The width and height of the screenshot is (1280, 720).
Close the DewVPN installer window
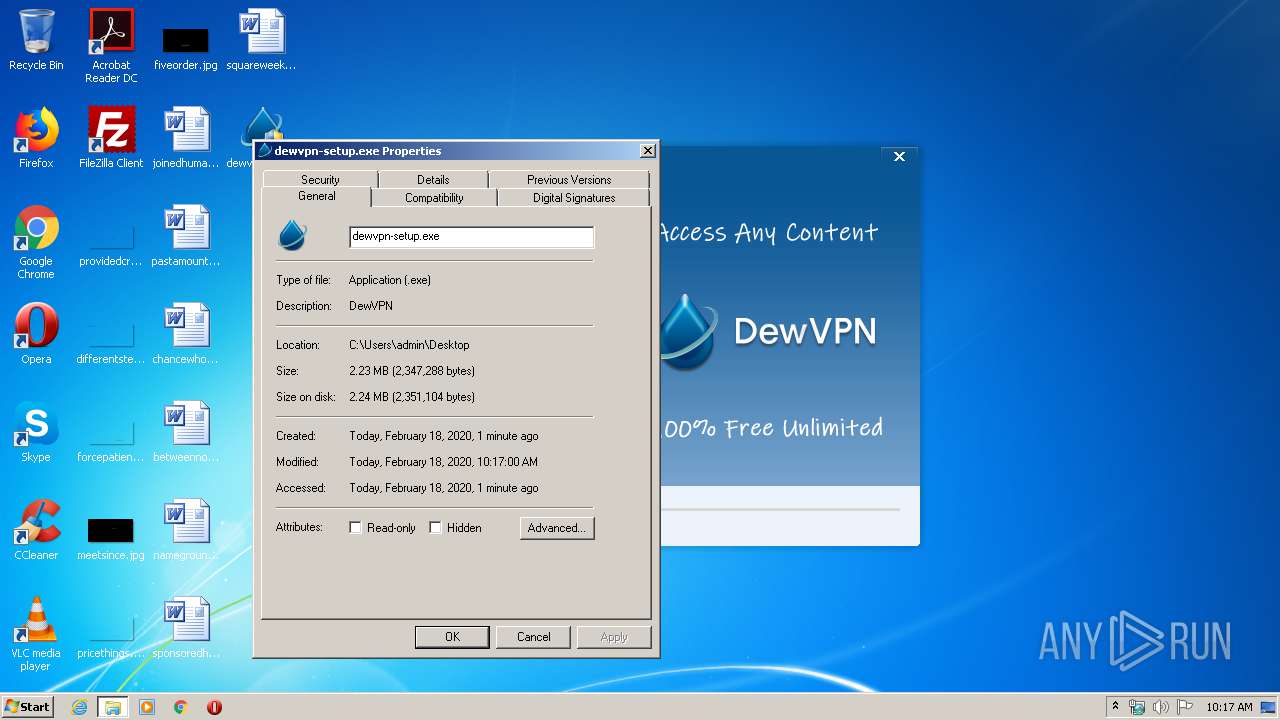(x=899, y=157)
